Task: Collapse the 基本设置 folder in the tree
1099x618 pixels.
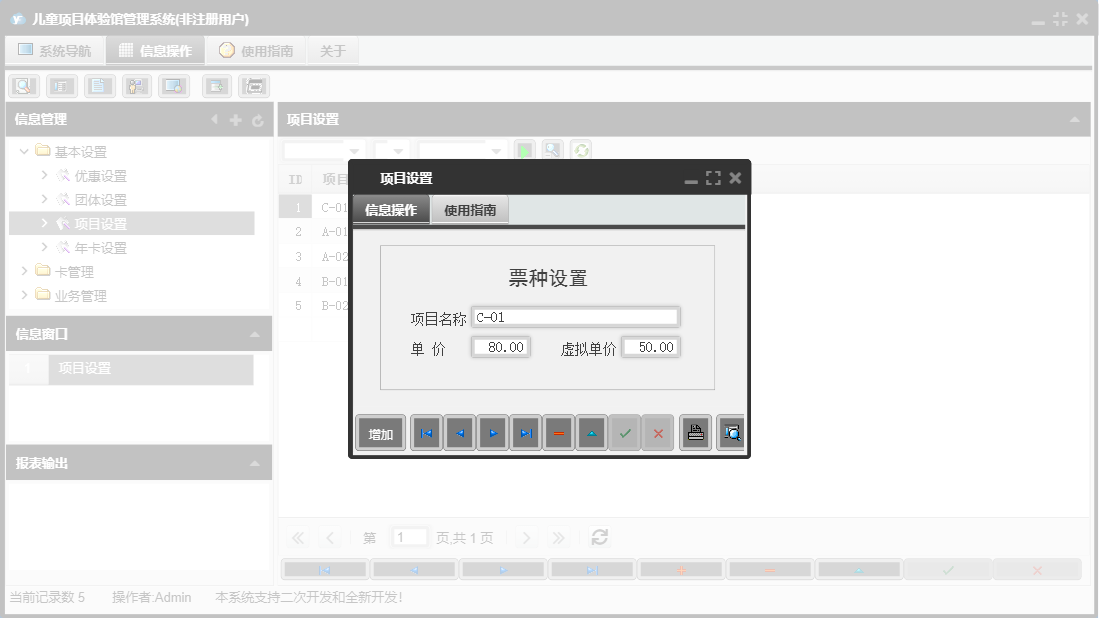Action: tap(24, 151)
